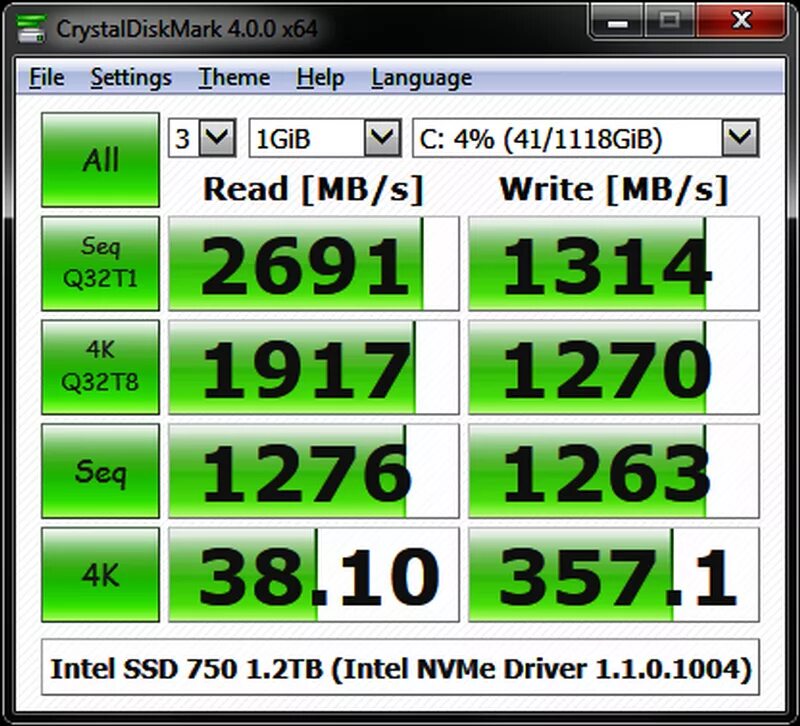
Task: Click the Seq Q32T1 read result 2691
Action: pyautogui.click(x=314, y=263)
